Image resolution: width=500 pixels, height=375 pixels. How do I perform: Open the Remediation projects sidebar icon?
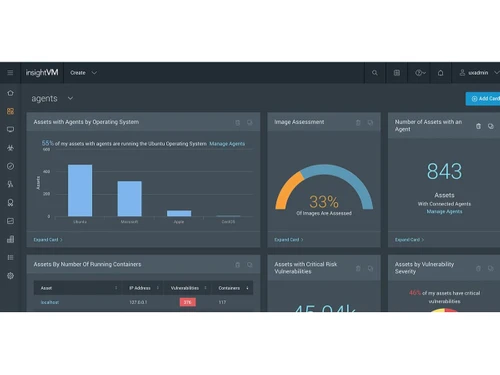pos(10,184)
